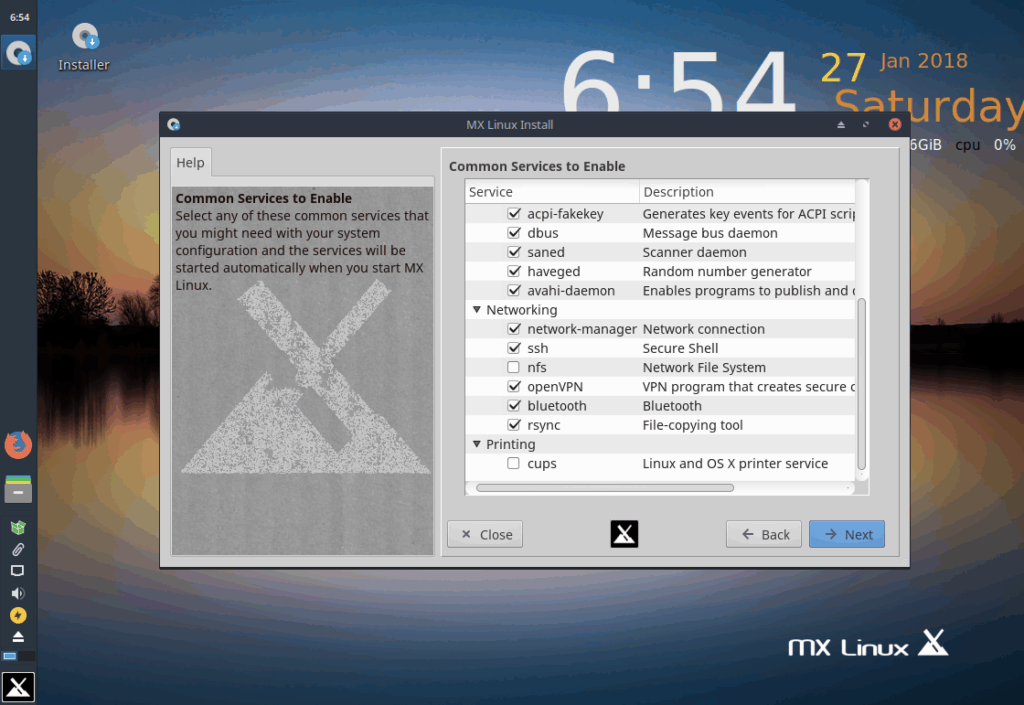The image size is (1024, 705).
Task: Uncheck the acpi-fakekey service
Action: (514, 213)
